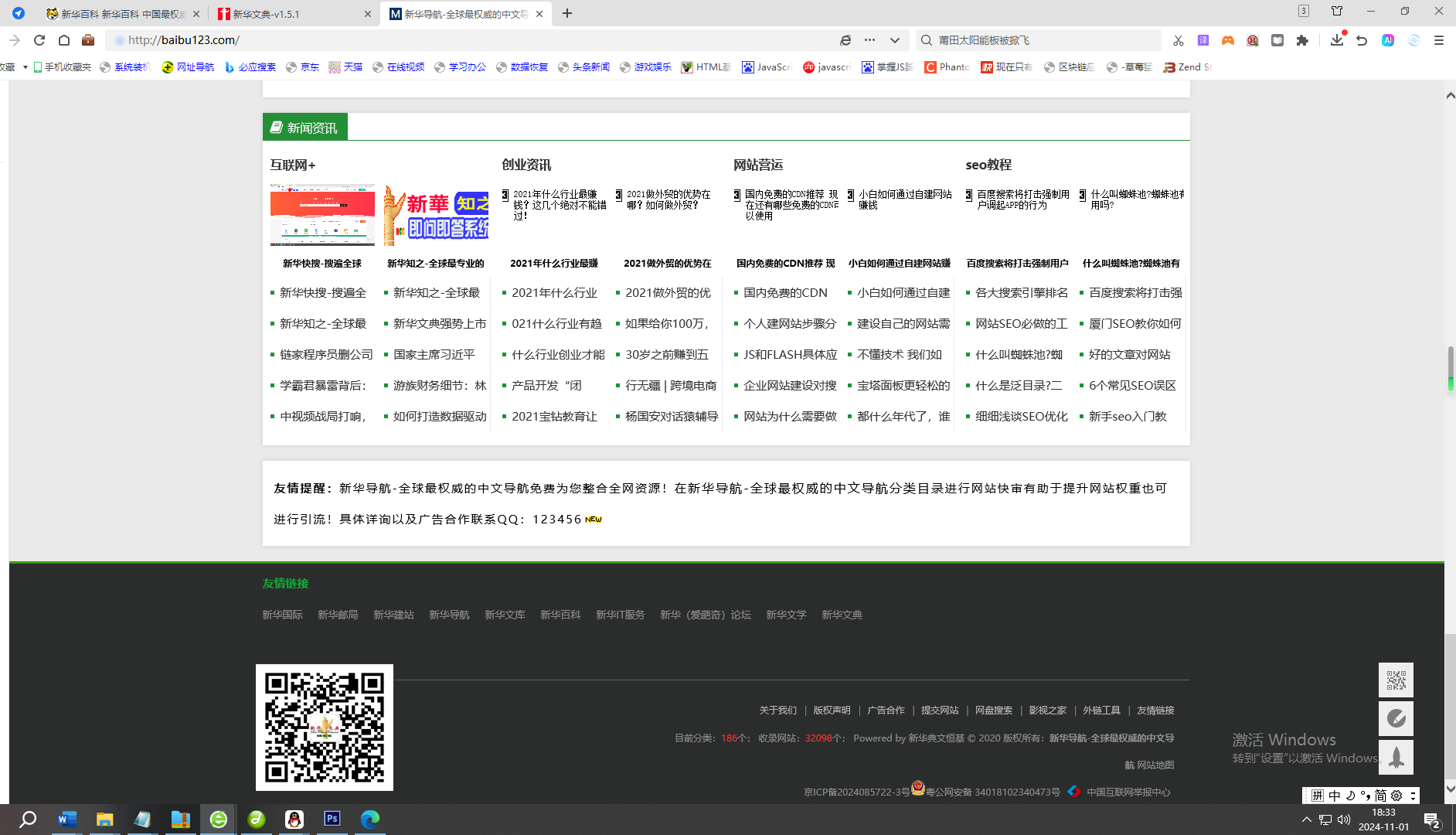
Task: Open File Explorer from the taskbar
Action: (x=104, y=820)
